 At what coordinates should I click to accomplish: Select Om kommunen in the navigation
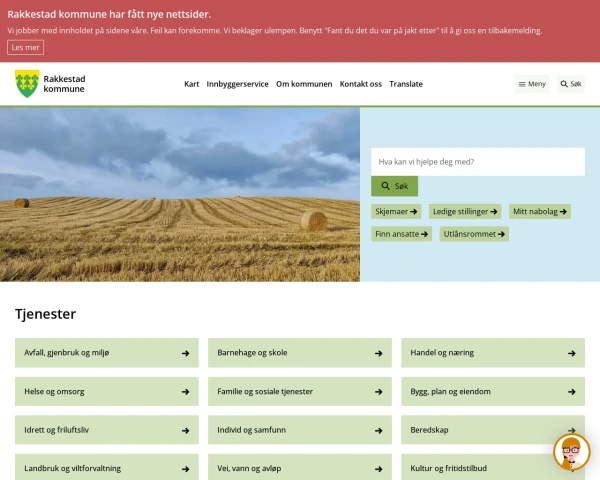(304, 84)
